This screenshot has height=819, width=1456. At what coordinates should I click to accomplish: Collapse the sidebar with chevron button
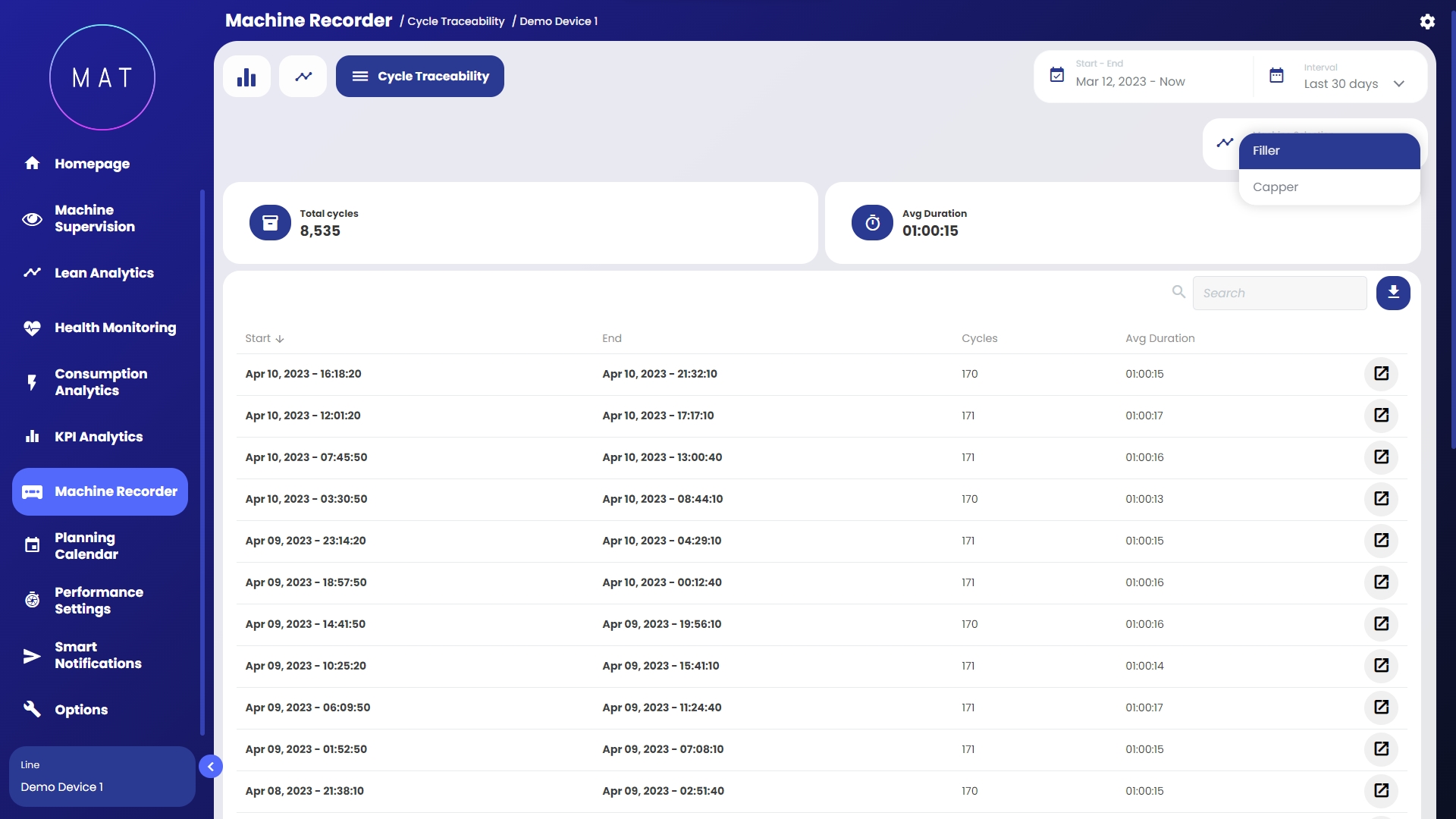point(211,767)
